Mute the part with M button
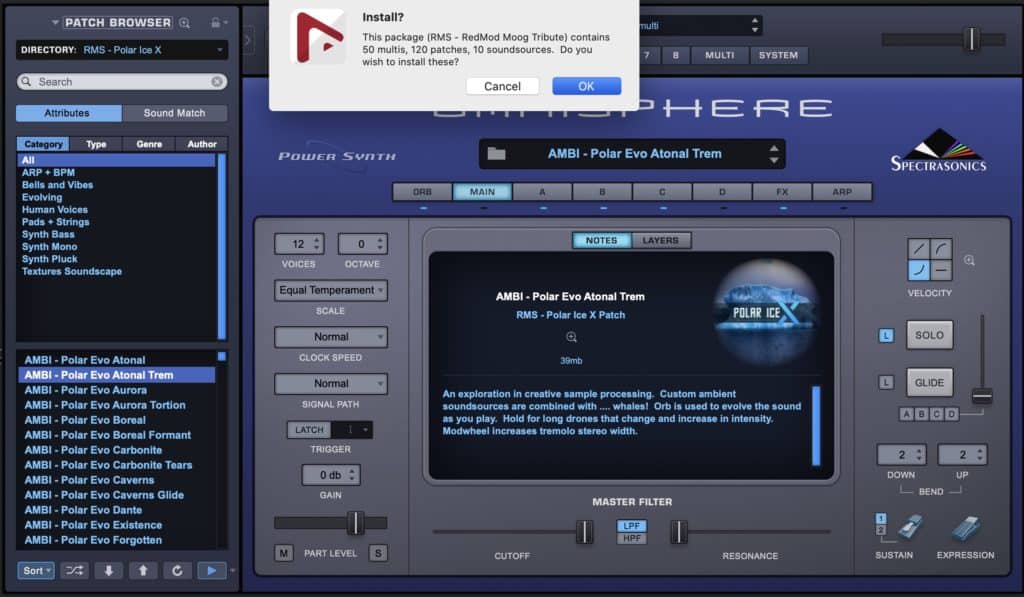Screen dimensions: 1024x597 [283, 553]
